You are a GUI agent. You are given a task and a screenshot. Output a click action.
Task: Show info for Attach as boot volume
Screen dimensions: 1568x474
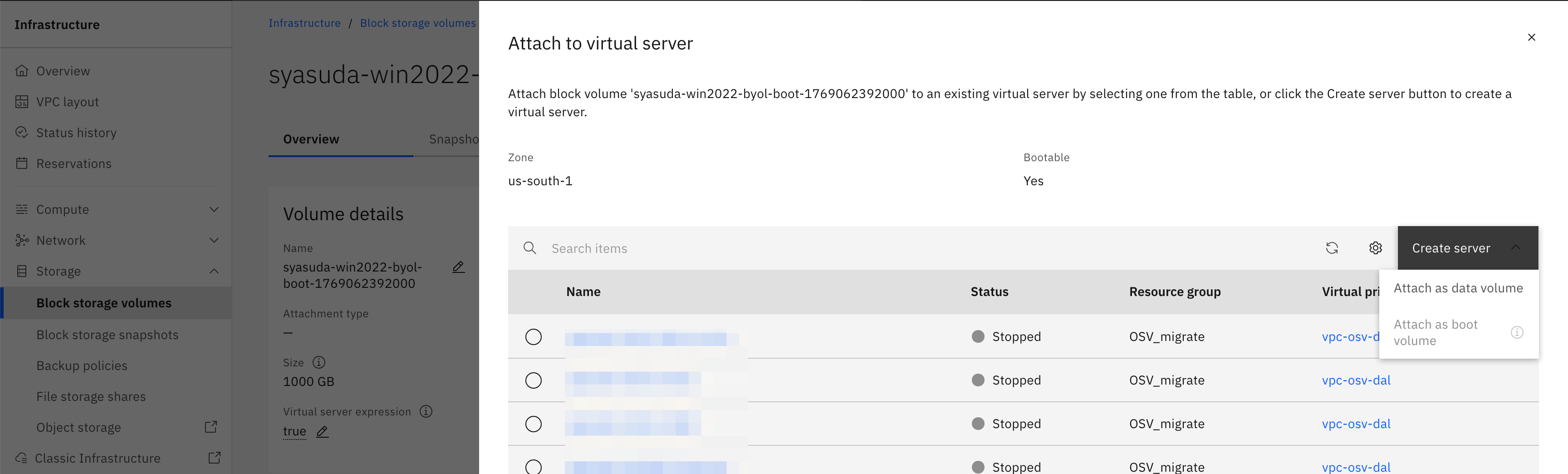pos(1517,332)
